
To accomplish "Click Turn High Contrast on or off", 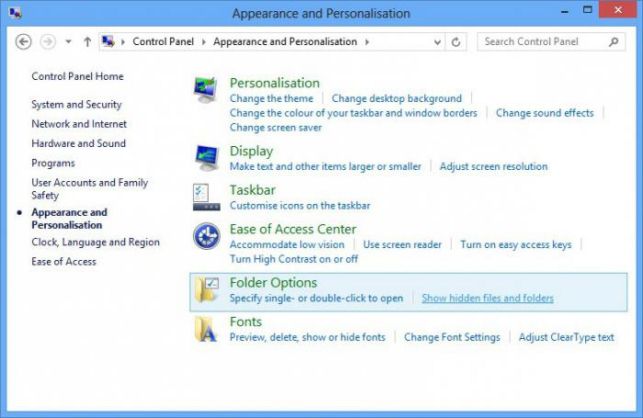I will (294, 259).
